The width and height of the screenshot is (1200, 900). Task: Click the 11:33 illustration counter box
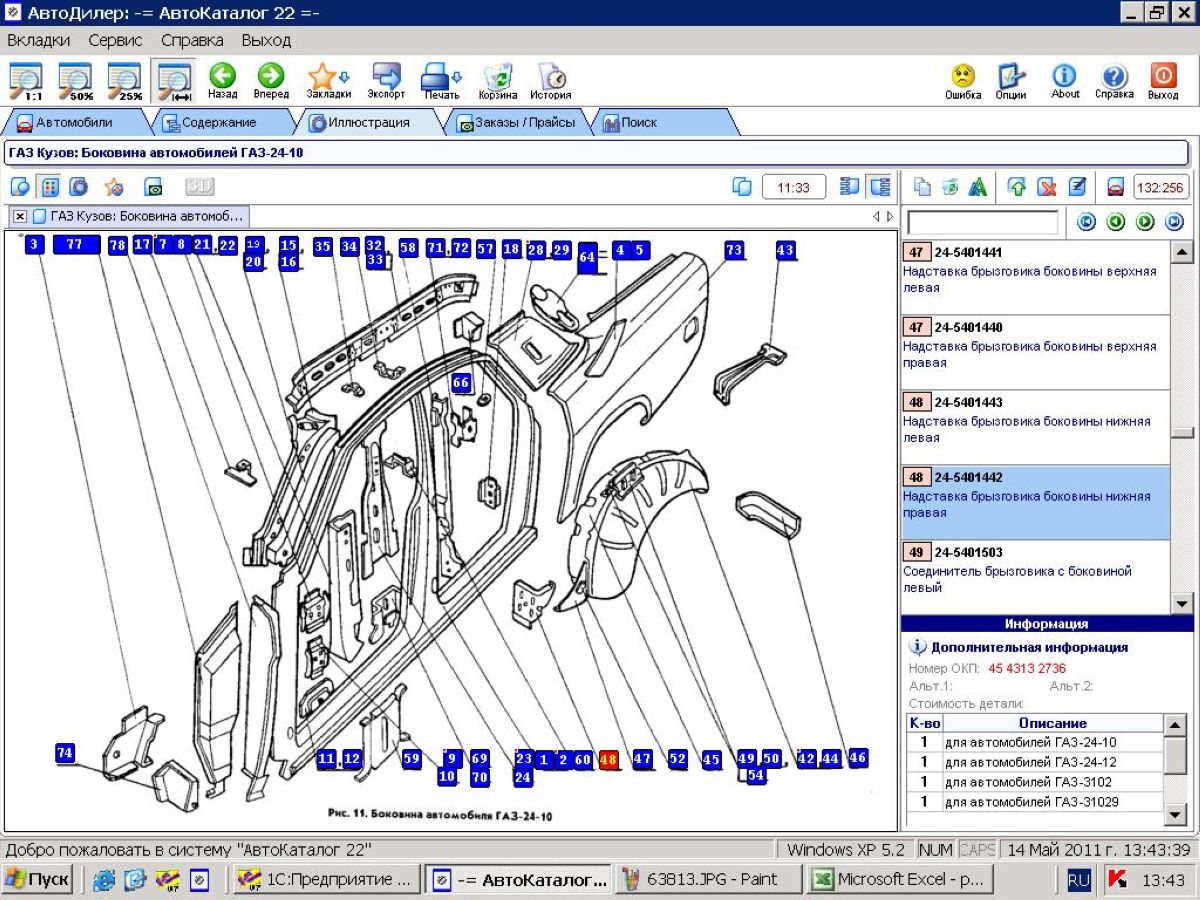pos(794,187)
